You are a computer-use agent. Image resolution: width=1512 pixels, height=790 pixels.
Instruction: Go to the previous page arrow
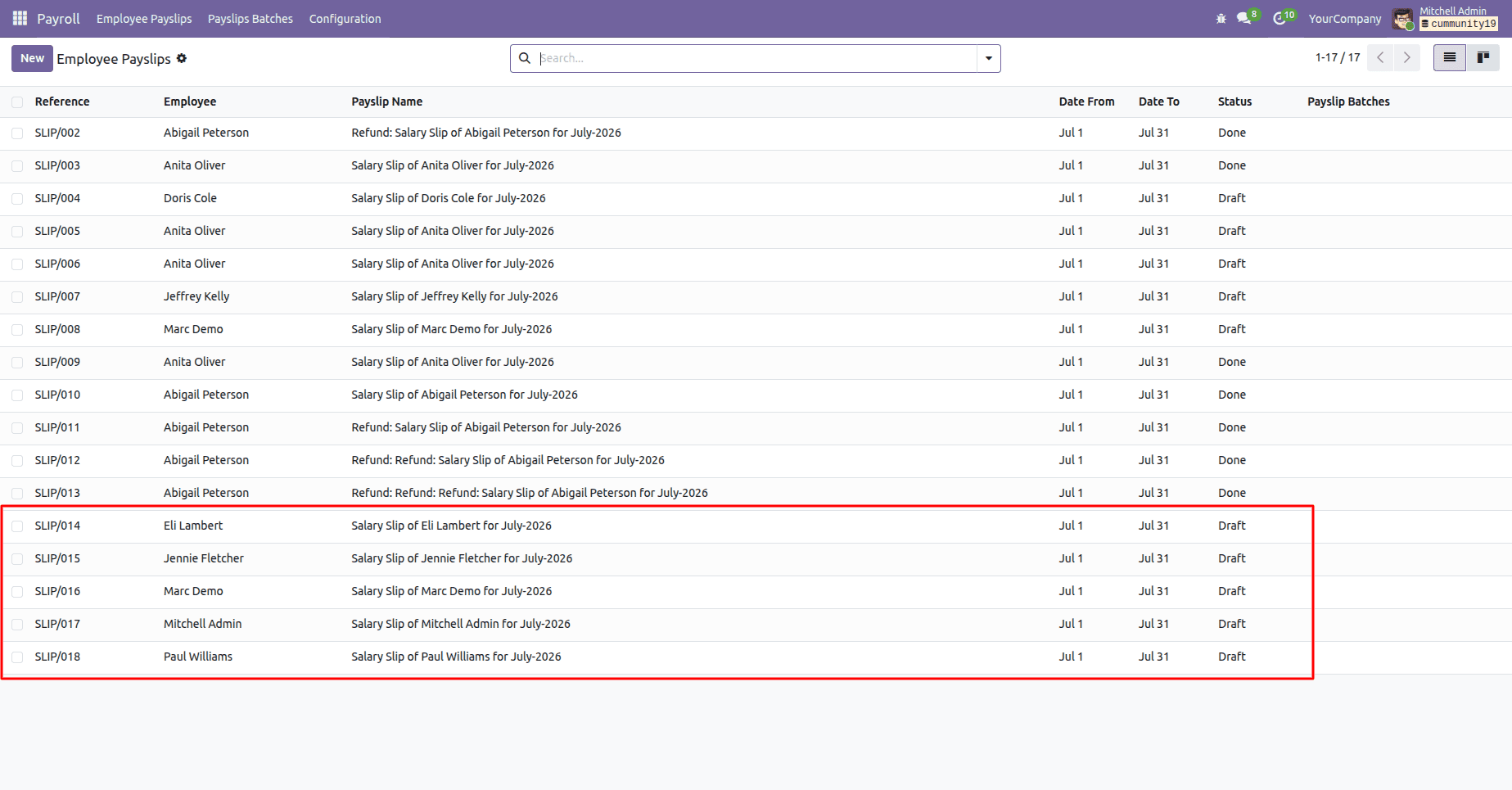pyautogui.click(x=1380, y=57)
